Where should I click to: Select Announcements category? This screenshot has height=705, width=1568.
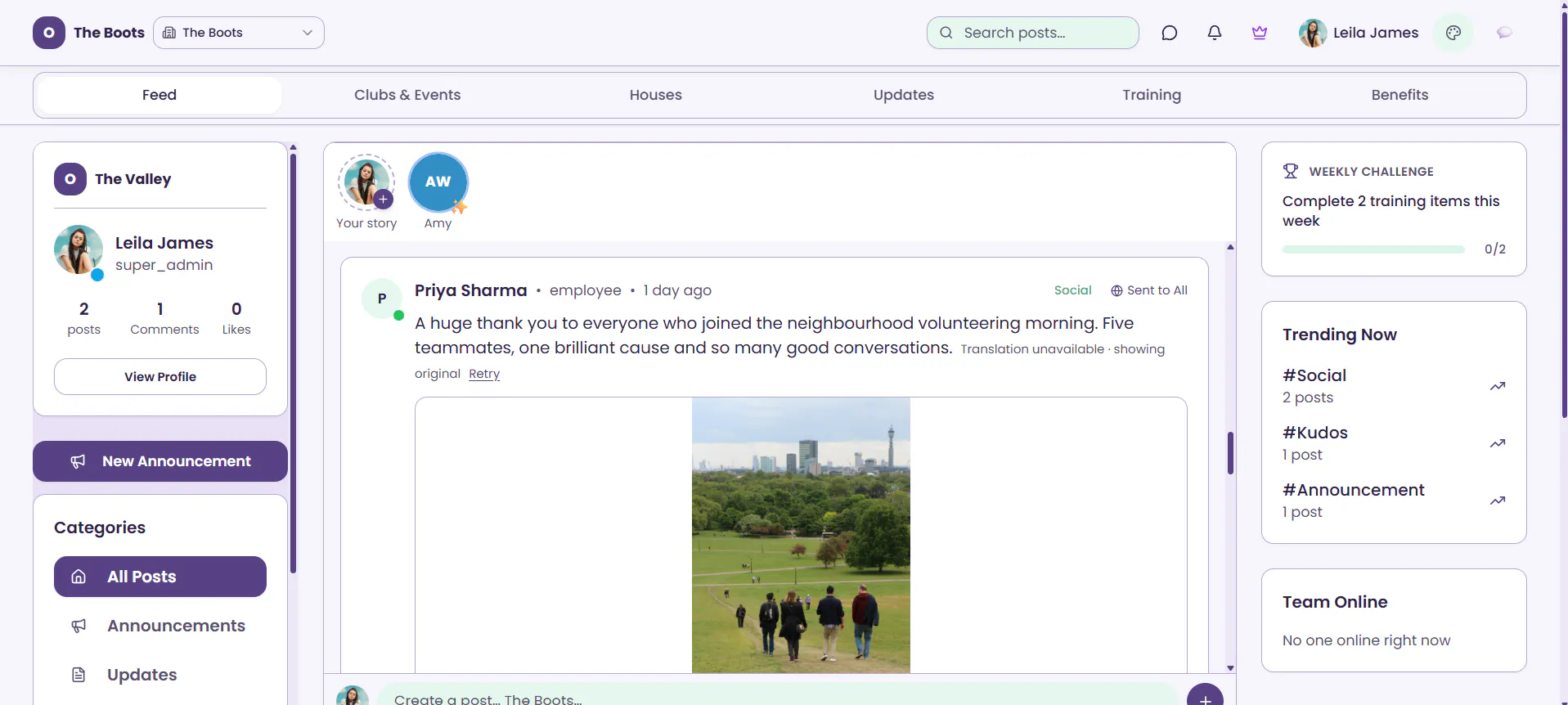tap(160, 626)
